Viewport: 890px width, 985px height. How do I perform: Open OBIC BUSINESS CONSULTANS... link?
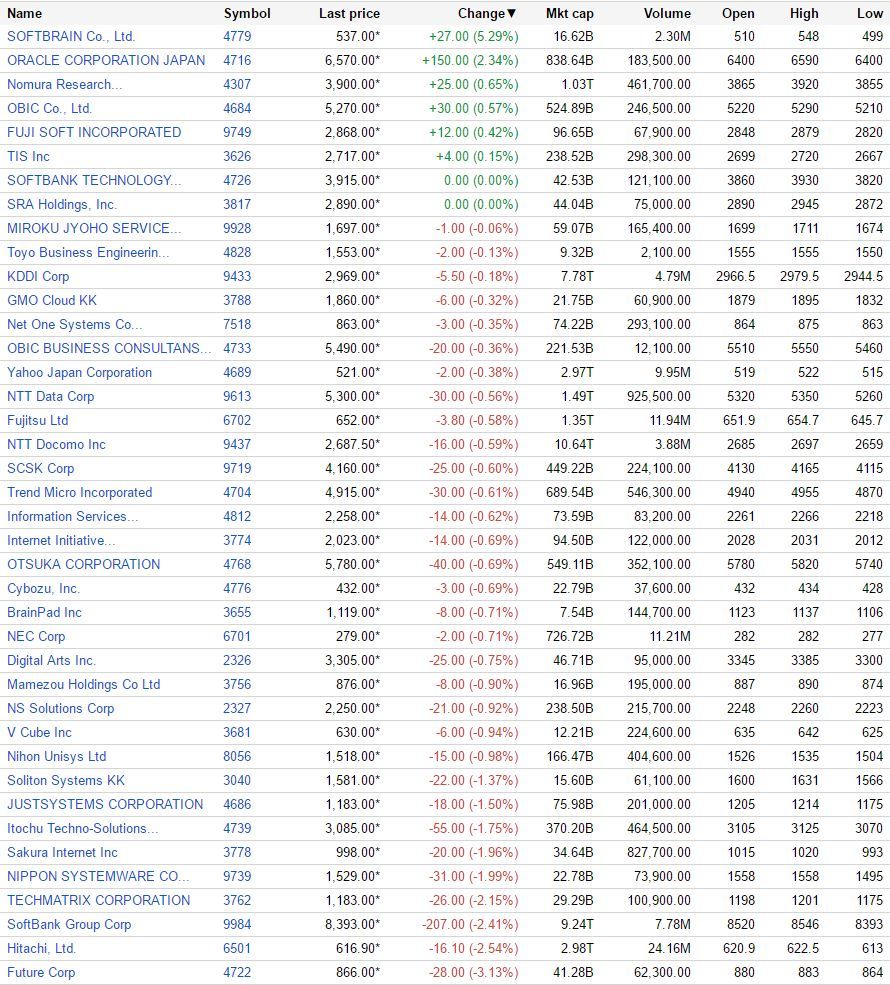tap(109, 348)
